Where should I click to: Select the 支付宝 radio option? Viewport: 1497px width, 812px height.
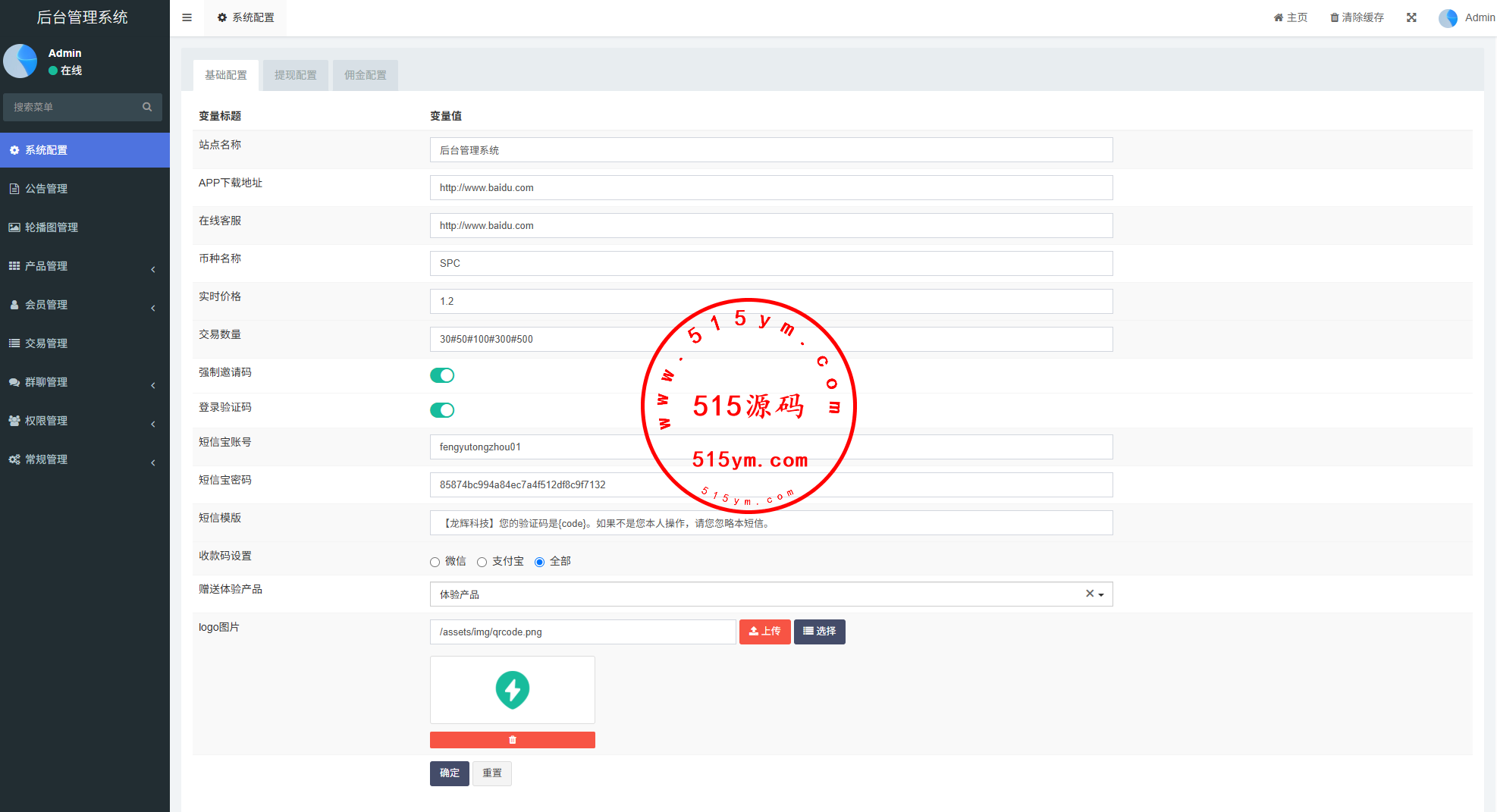482,562
